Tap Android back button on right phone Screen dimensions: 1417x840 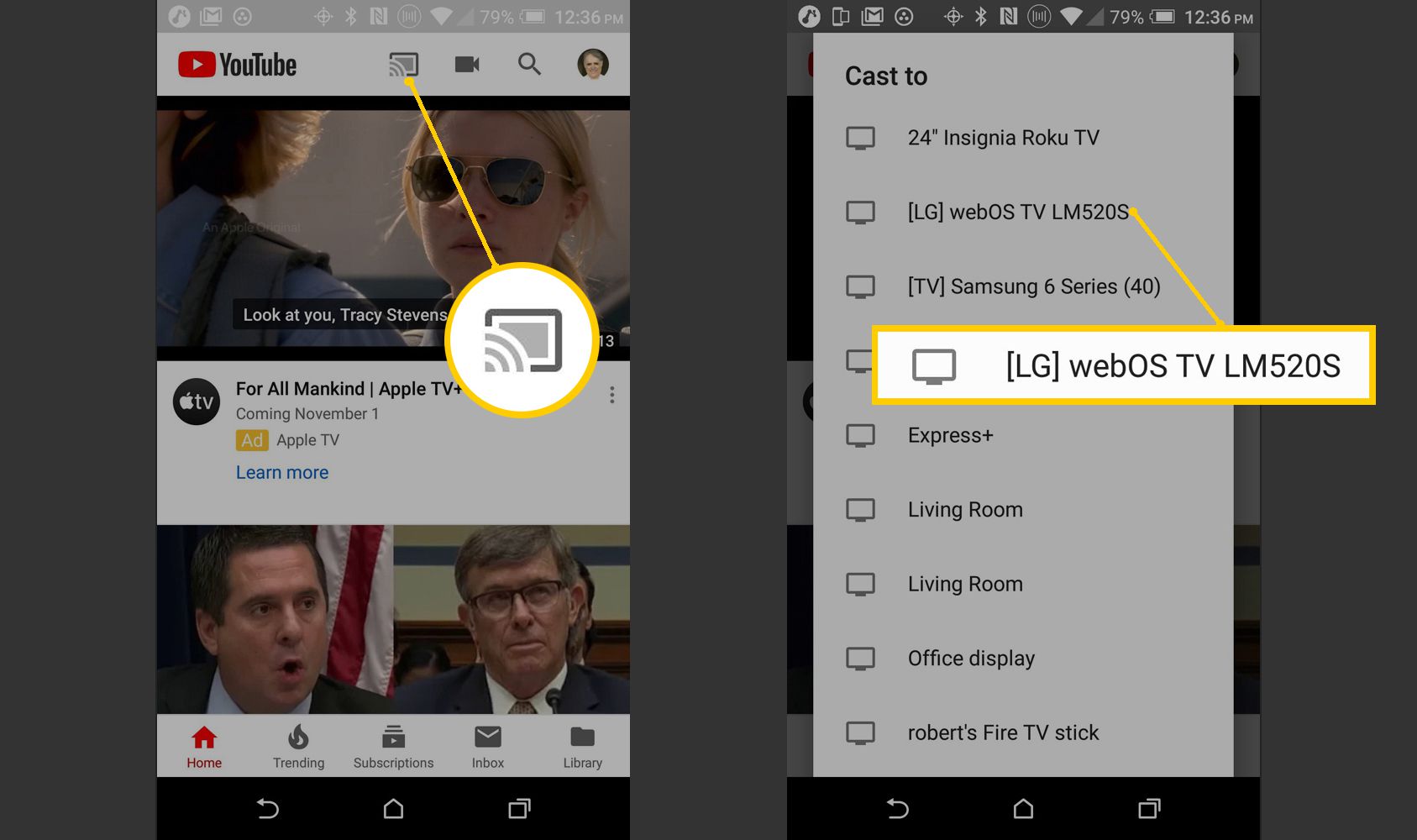(897, 809)
